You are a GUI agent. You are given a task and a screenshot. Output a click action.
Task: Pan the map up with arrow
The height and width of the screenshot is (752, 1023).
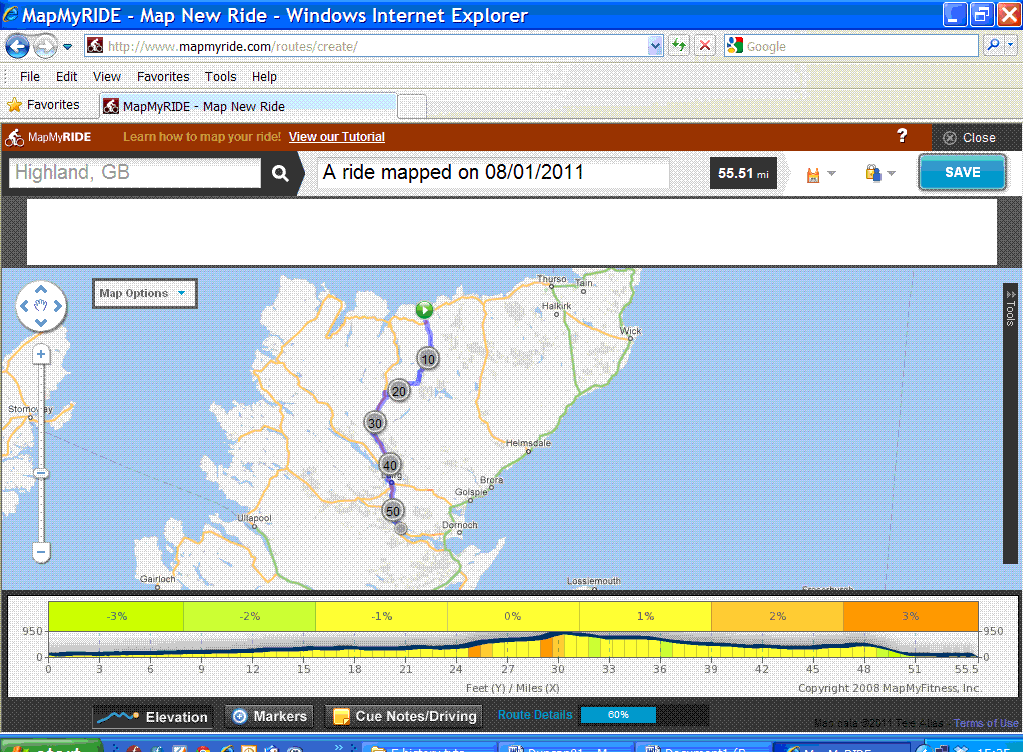coord(40,289)
